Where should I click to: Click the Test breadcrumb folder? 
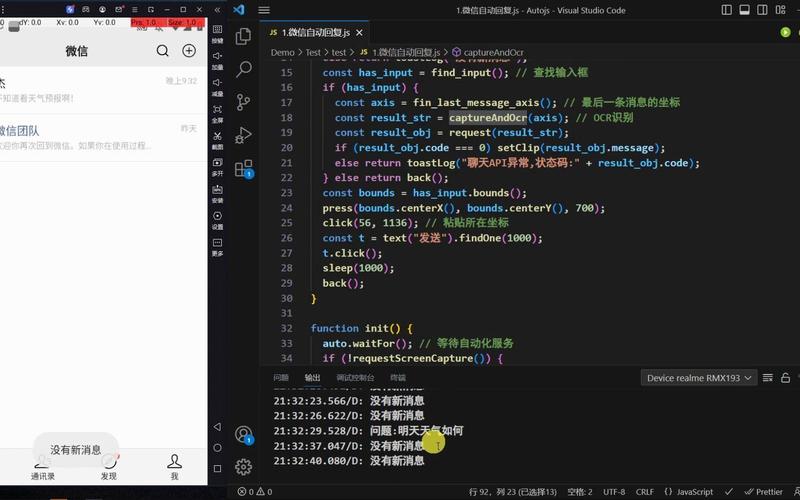pyautogui.click(x=313, y=52)
